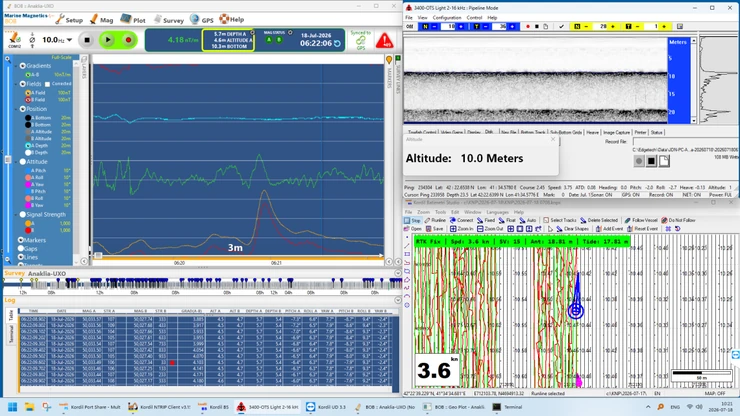Viewport: 740px width, 416px height.
Task: Click the Clear Shapes tool in Bathymetry Studio
Action: 572,229
